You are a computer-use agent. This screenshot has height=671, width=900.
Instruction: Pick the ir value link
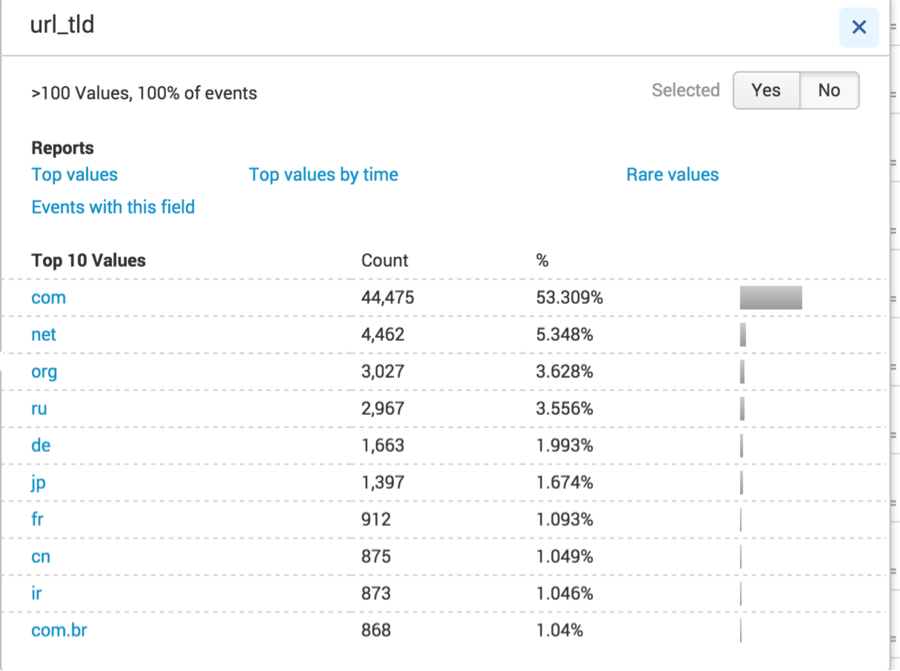coord(36,593)
